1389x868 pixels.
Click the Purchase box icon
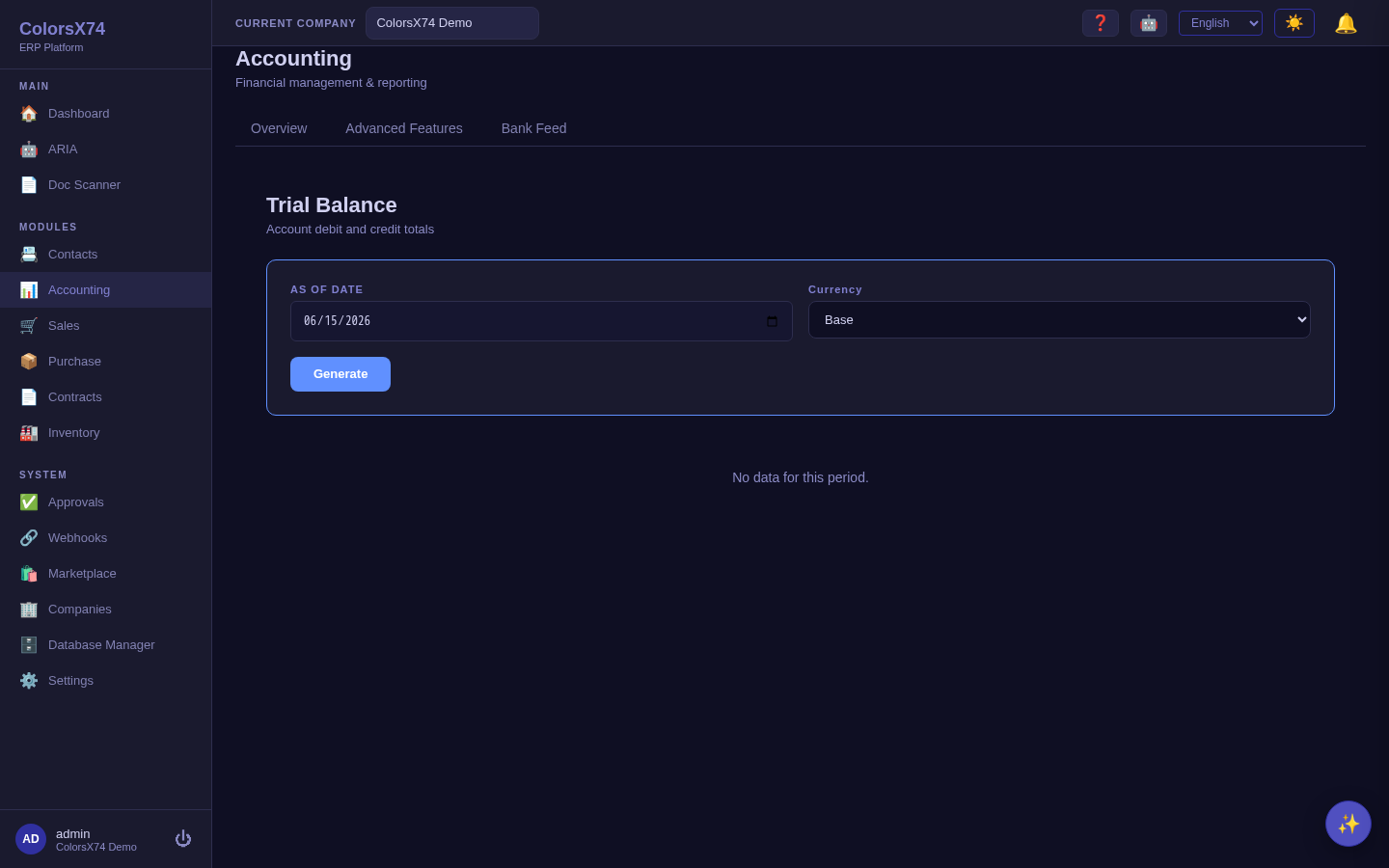[29, 362]
